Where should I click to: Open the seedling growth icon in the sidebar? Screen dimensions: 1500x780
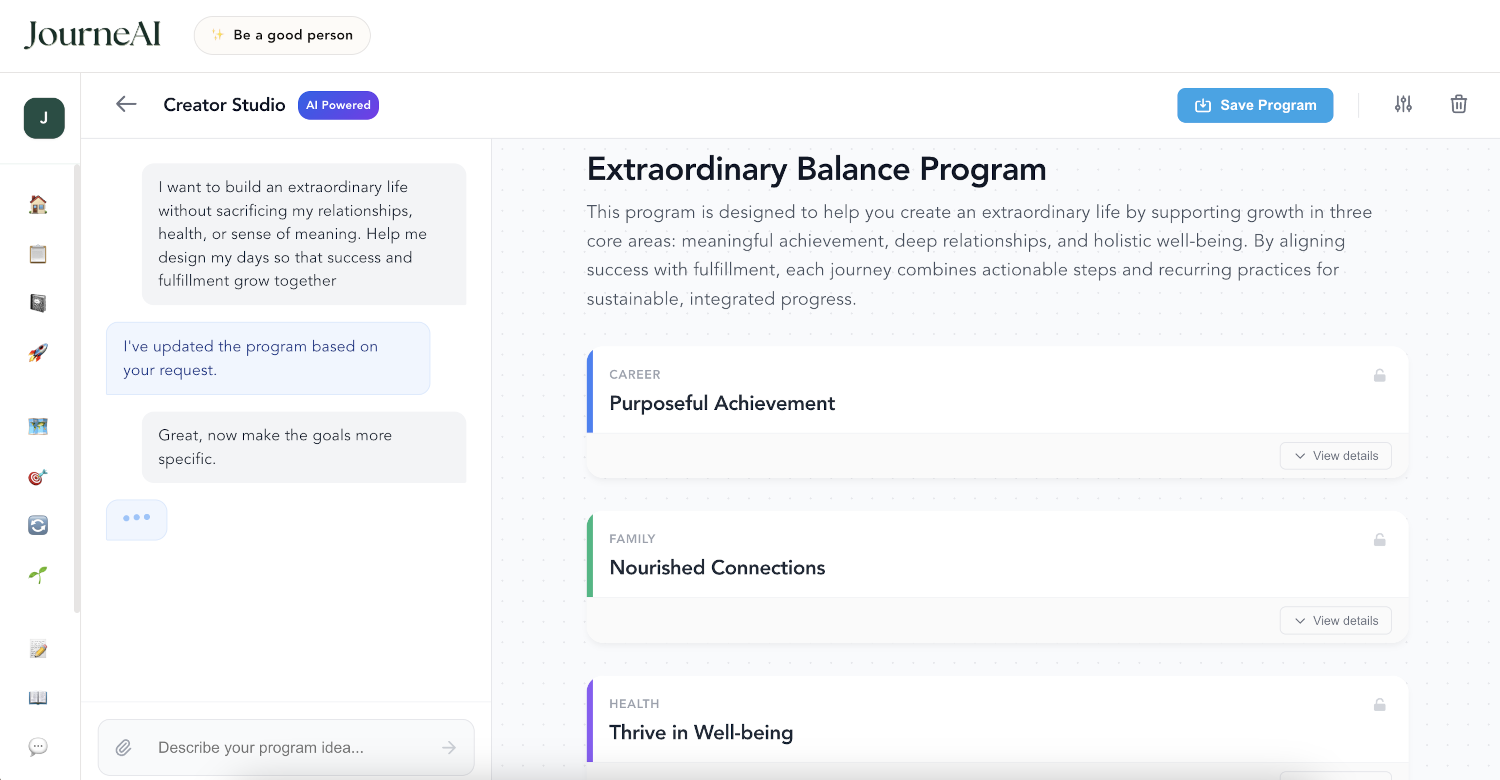[x=37, y=575]
